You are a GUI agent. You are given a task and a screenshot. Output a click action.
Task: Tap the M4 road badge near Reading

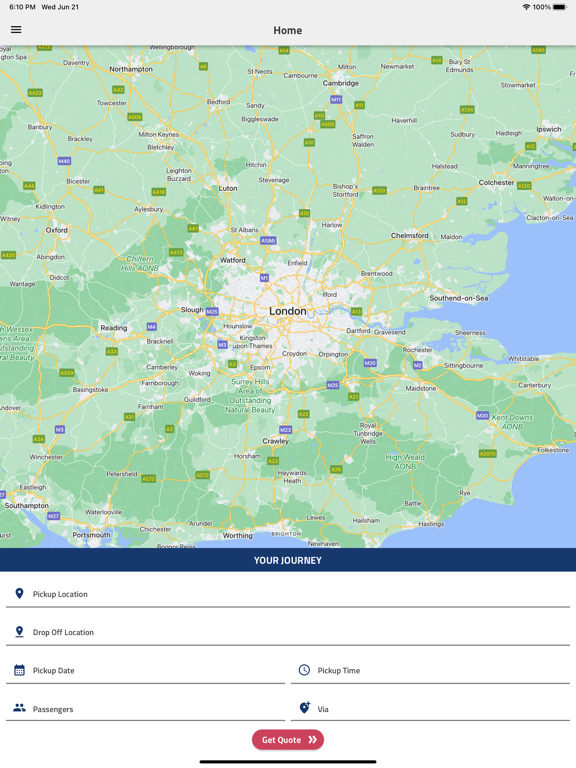(x=152, y=326)
